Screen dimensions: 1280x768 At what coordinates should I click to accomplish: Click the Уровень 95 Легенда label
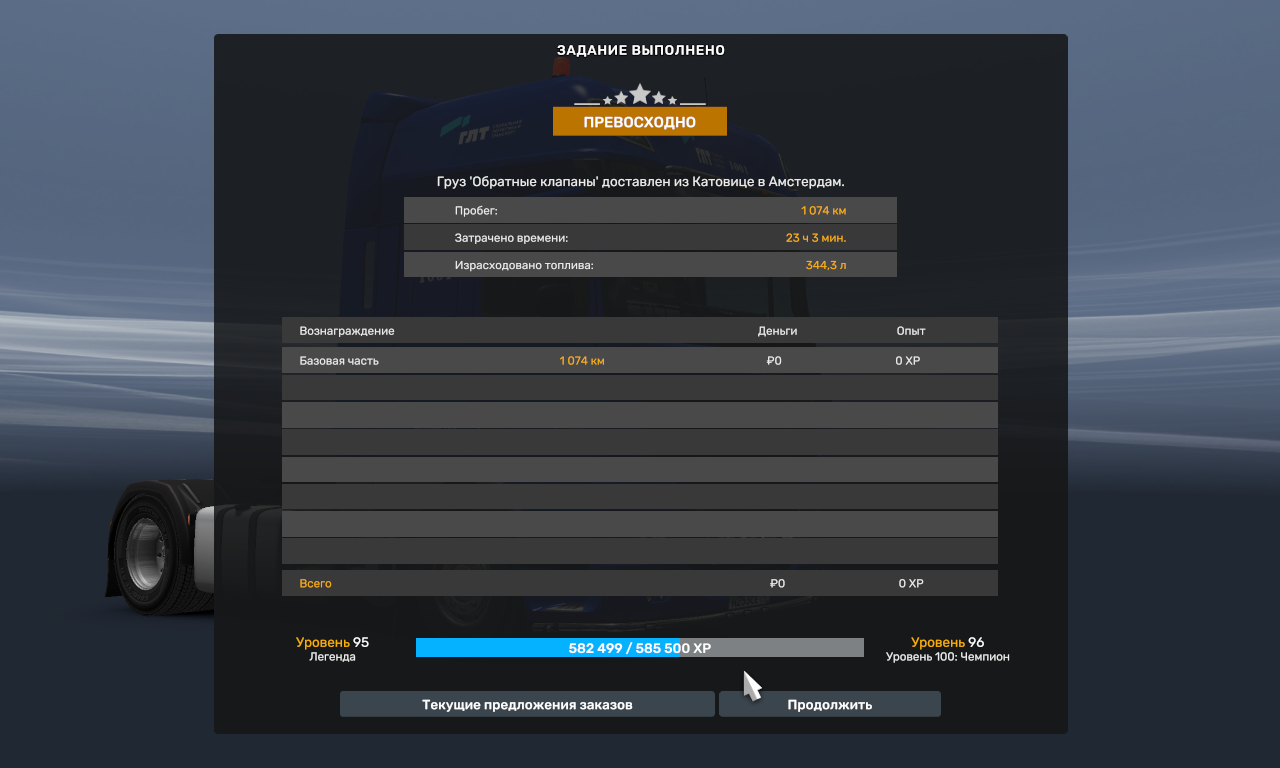point(332,649)
